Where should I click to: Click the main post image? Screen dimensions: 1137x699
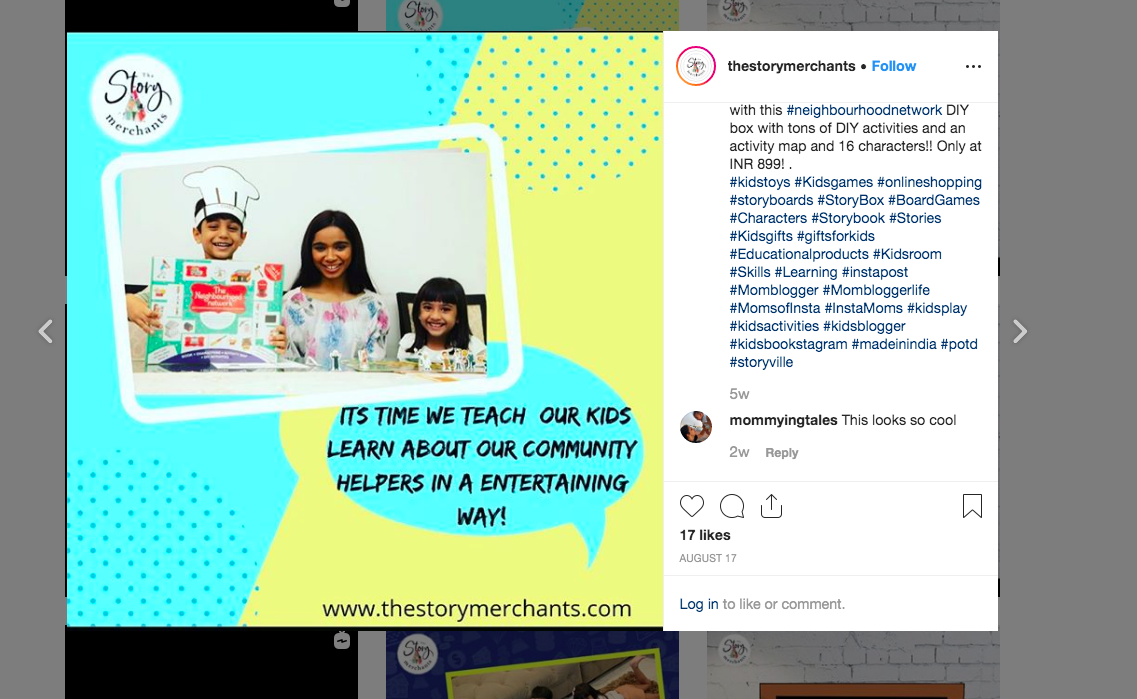[365, 329]
